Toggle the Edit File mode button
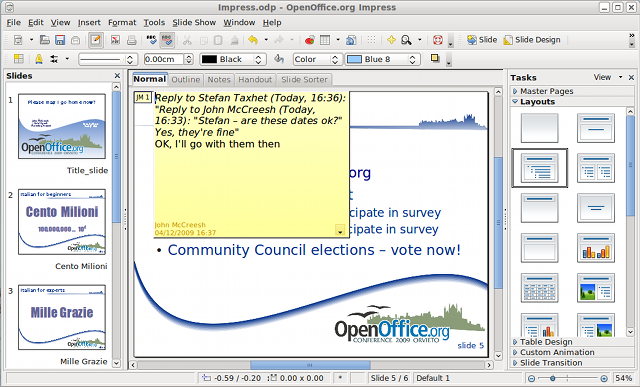This screenshot has width=640, height=387. pos(96,40)
